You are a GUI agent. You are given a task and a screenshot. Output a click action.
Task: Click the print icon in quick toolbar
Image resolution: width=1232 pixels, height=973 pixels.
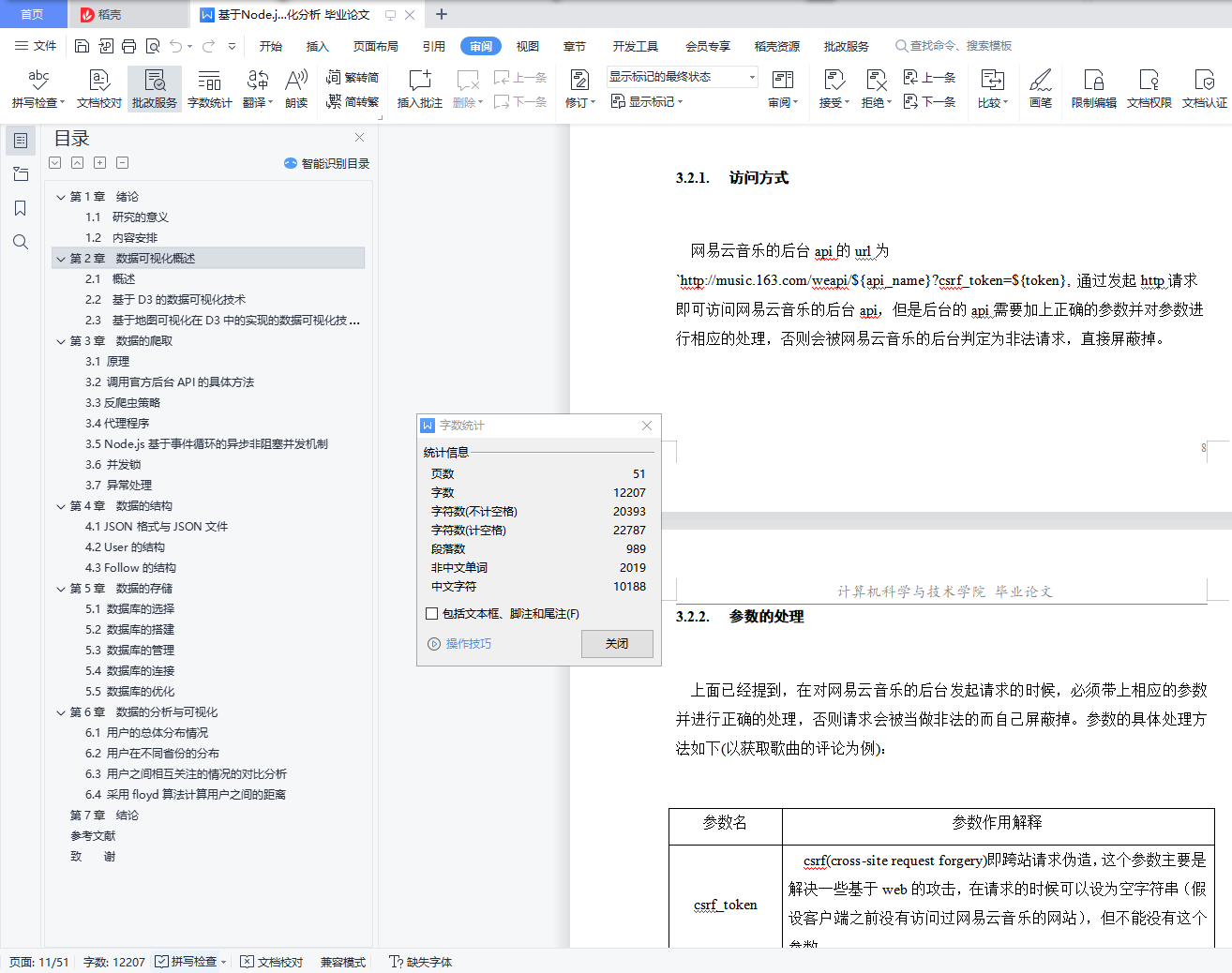point(128,46)
